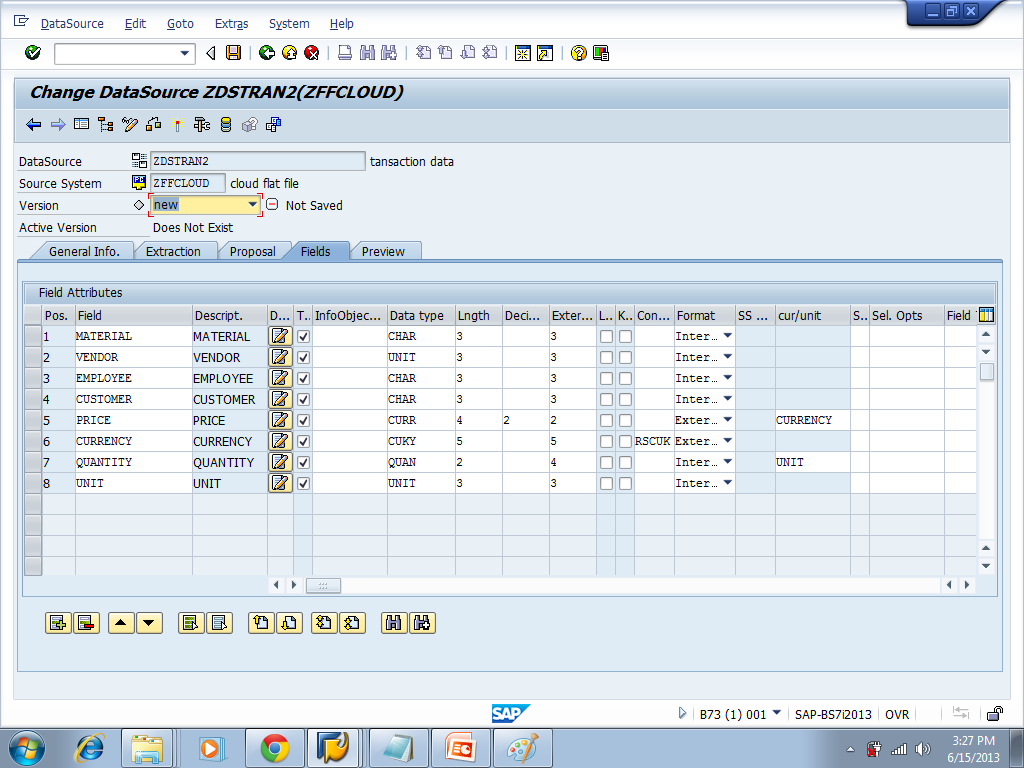Click the table horizontal scrollbar thumb

[323, 585]
